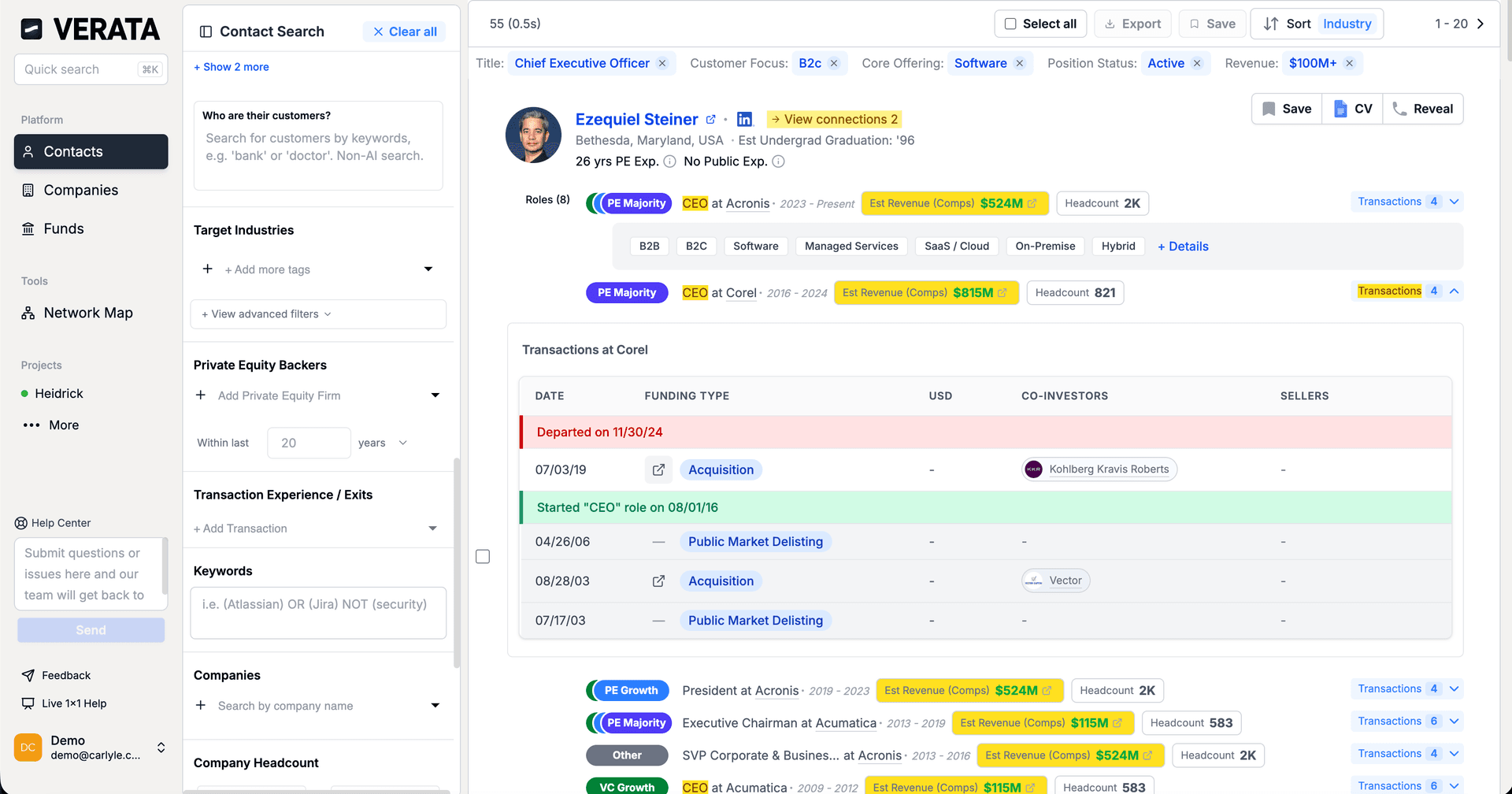Open external link for 07/03/19 Acquisition
Screen dimensions: 1512x794
coord(658,470)
